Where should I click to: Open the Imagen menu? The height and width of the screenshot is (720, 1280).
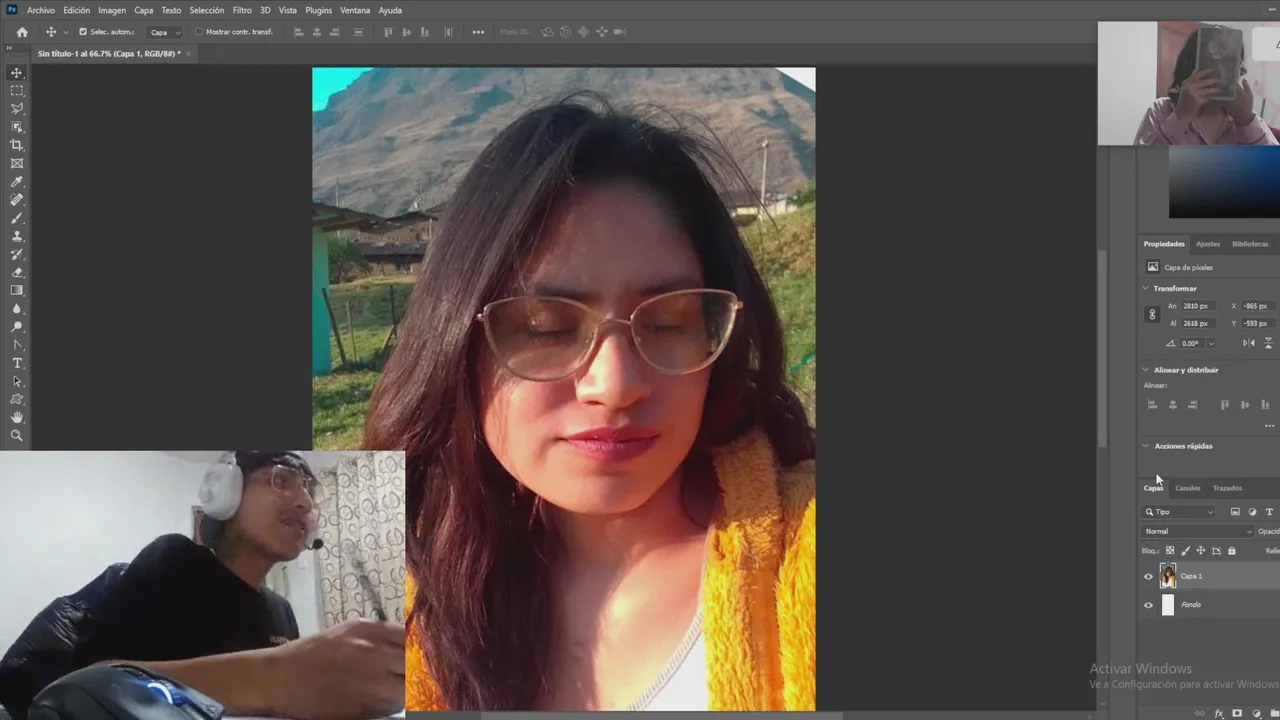coord(112,10)
